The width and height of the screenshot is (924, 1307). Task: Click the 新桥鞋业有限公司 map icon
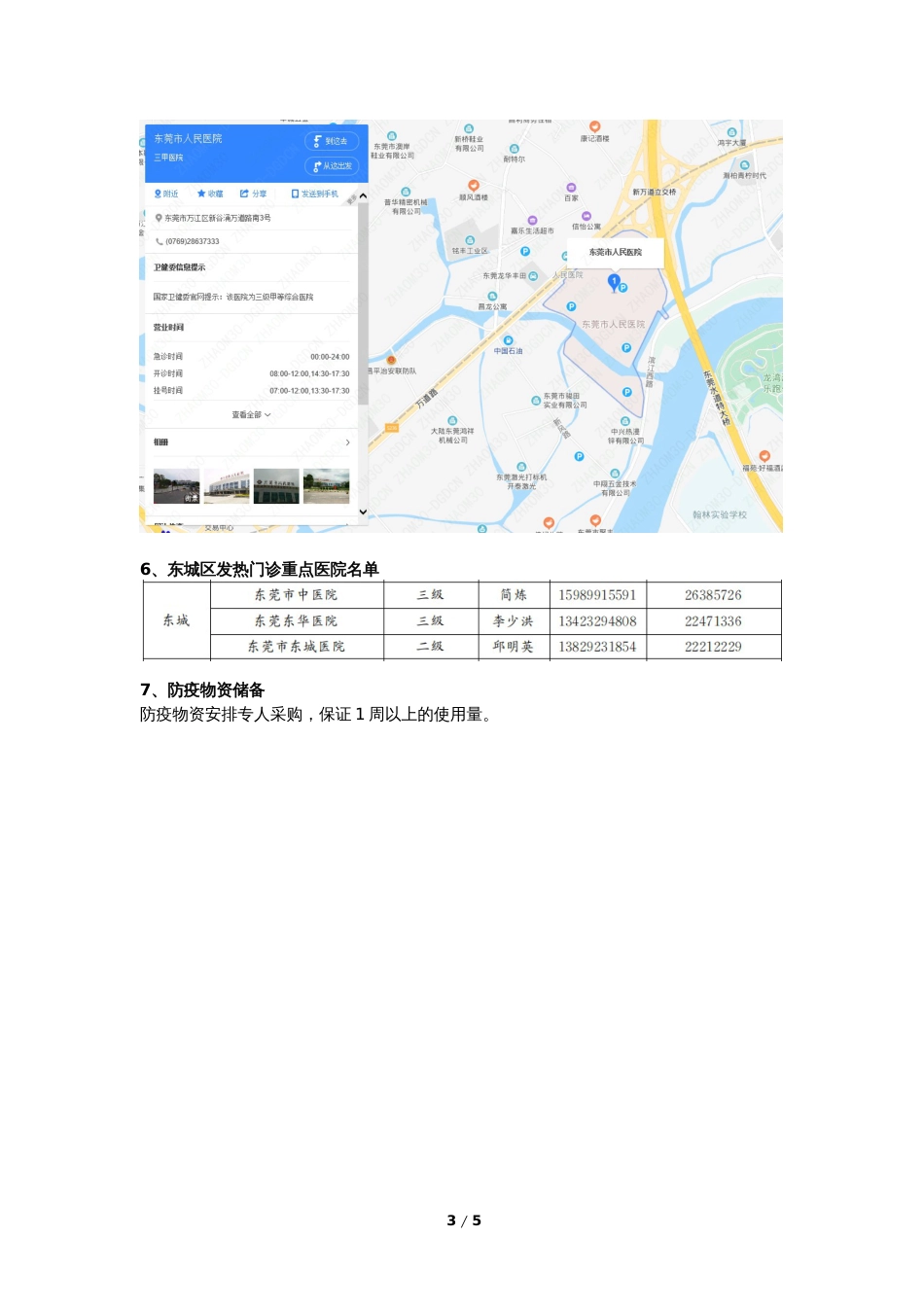click(469, 128)
